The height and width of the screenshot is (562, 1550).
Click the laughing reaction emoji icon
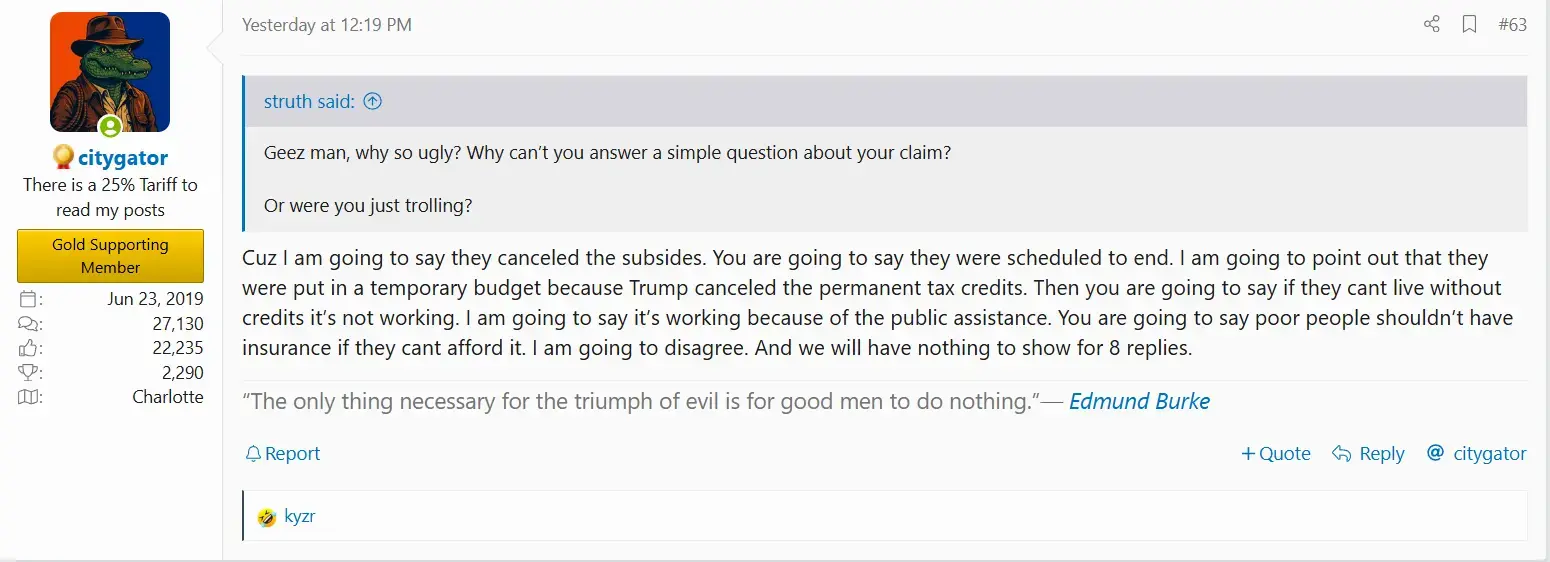(266, 518)
